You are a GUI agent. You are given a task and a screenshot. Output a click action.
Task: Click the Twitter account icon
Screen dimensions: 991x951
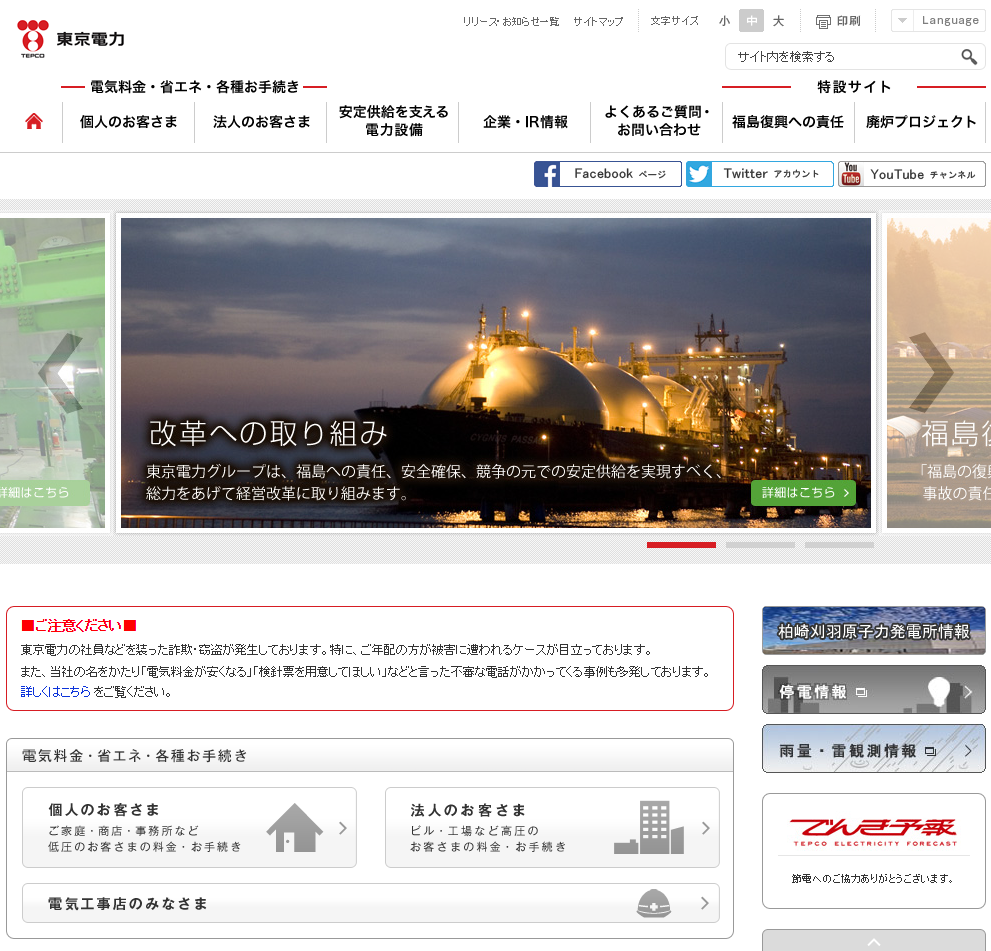pos(697,174)
